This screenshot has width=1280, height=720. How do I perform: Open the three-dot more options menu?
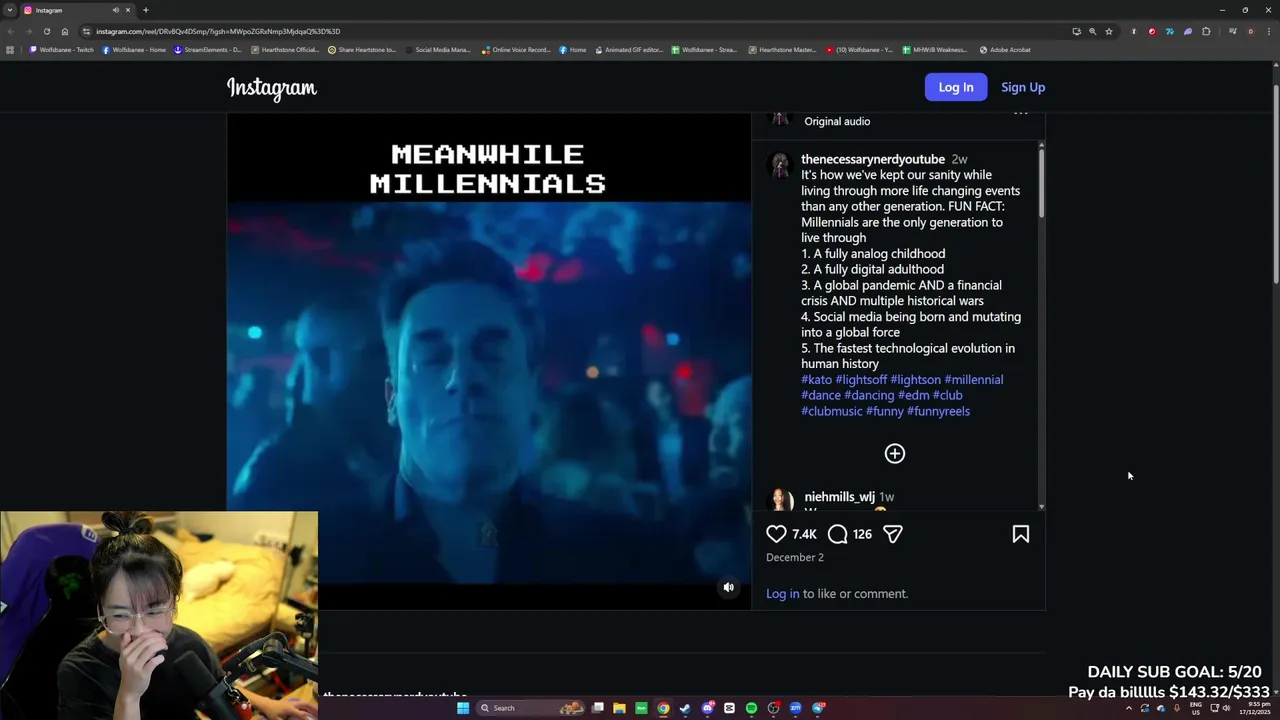pos(1020,114)
